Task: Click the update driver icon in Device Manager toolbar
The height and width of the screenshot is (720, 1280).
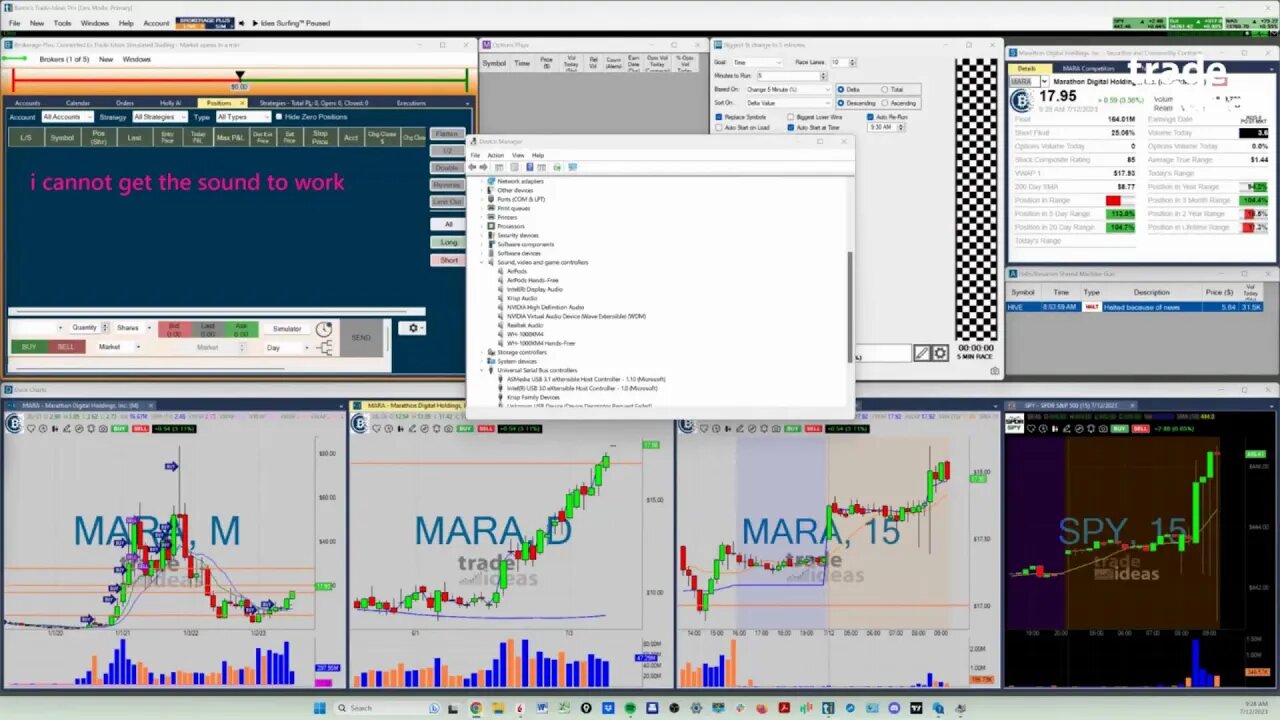Action: pyautogui.click(x=557, y=167)
